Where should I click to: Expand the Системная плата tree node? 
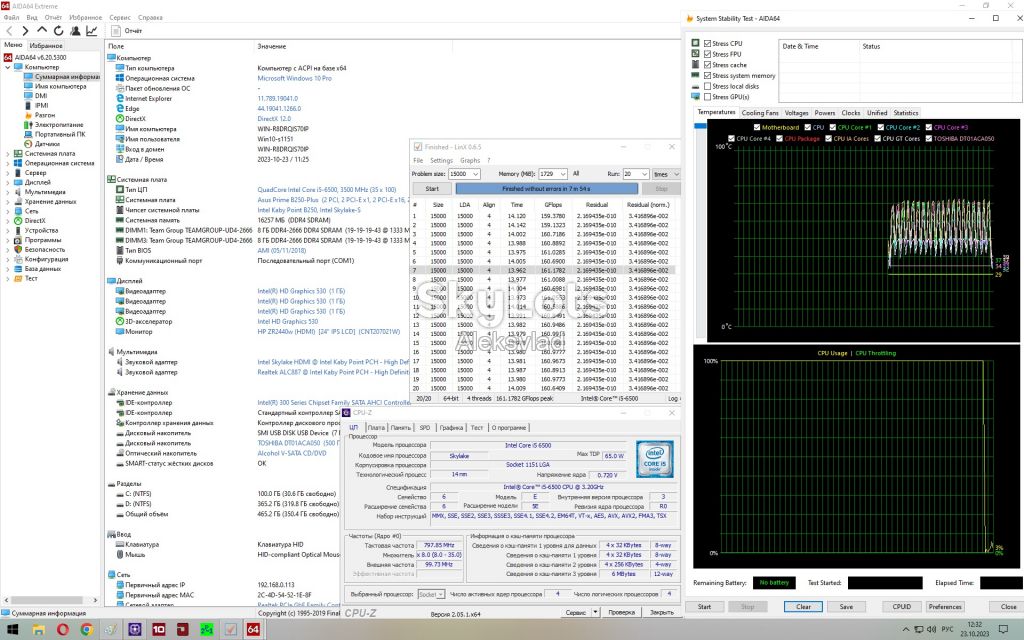tap(8, 153)
